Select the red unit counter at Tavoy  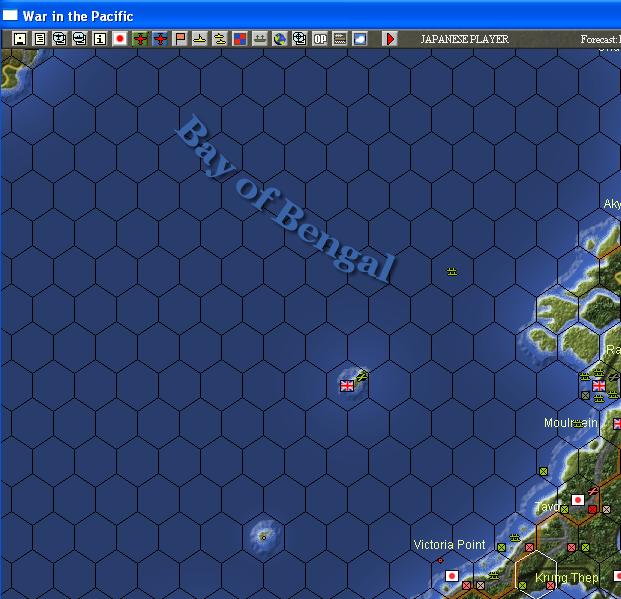coord(592,509)
